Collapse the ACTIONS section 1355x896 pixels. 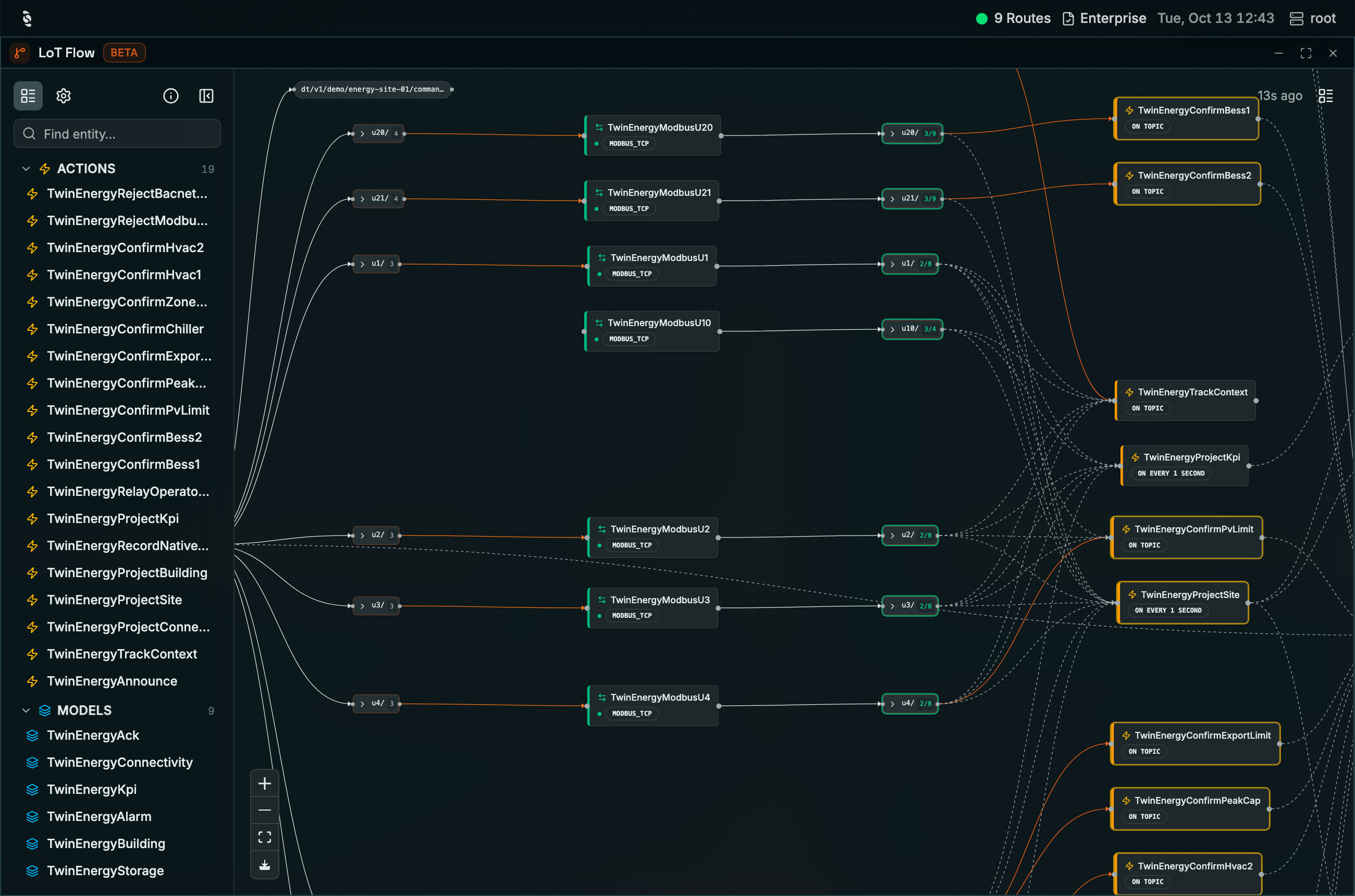point(26,169)
